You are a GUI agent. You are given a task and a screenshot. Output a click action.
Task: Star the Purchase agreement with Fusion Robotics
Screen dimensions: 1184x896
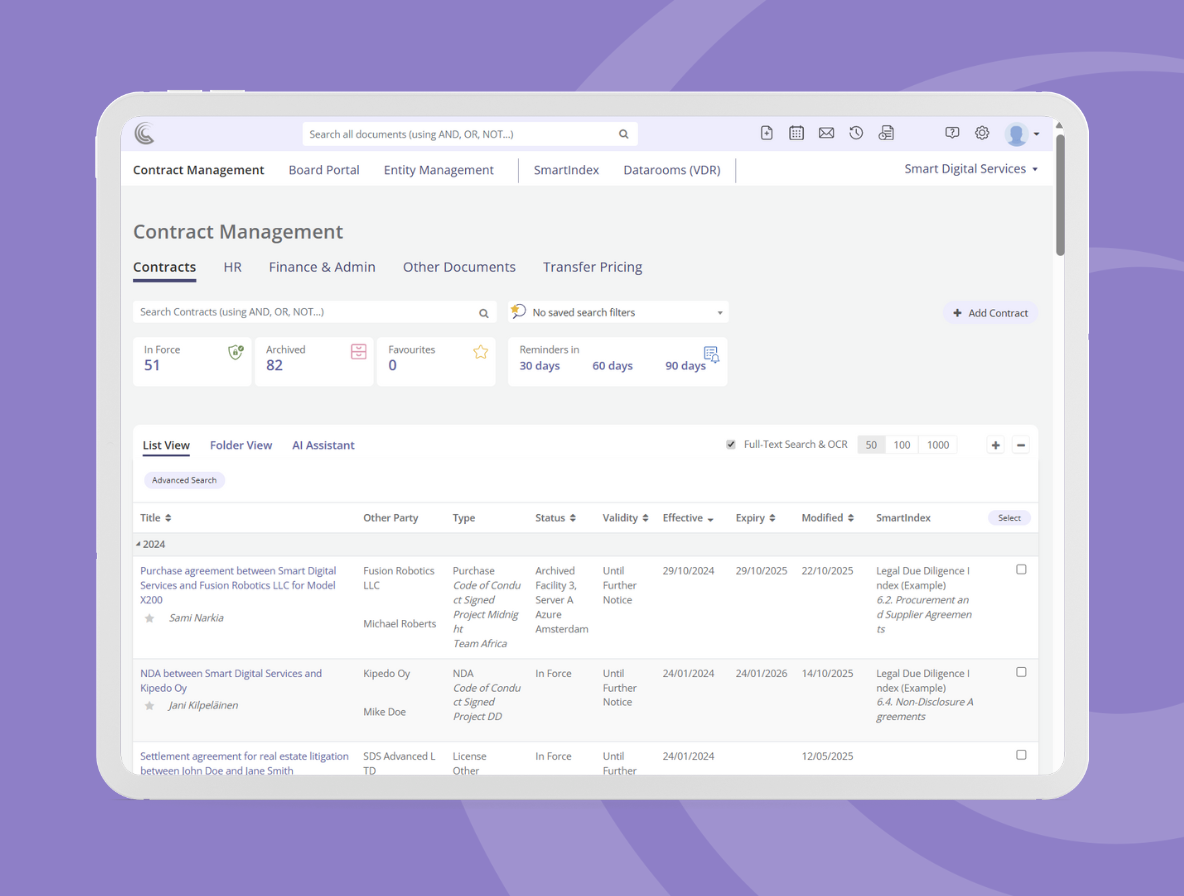click(x=148, y=618)
